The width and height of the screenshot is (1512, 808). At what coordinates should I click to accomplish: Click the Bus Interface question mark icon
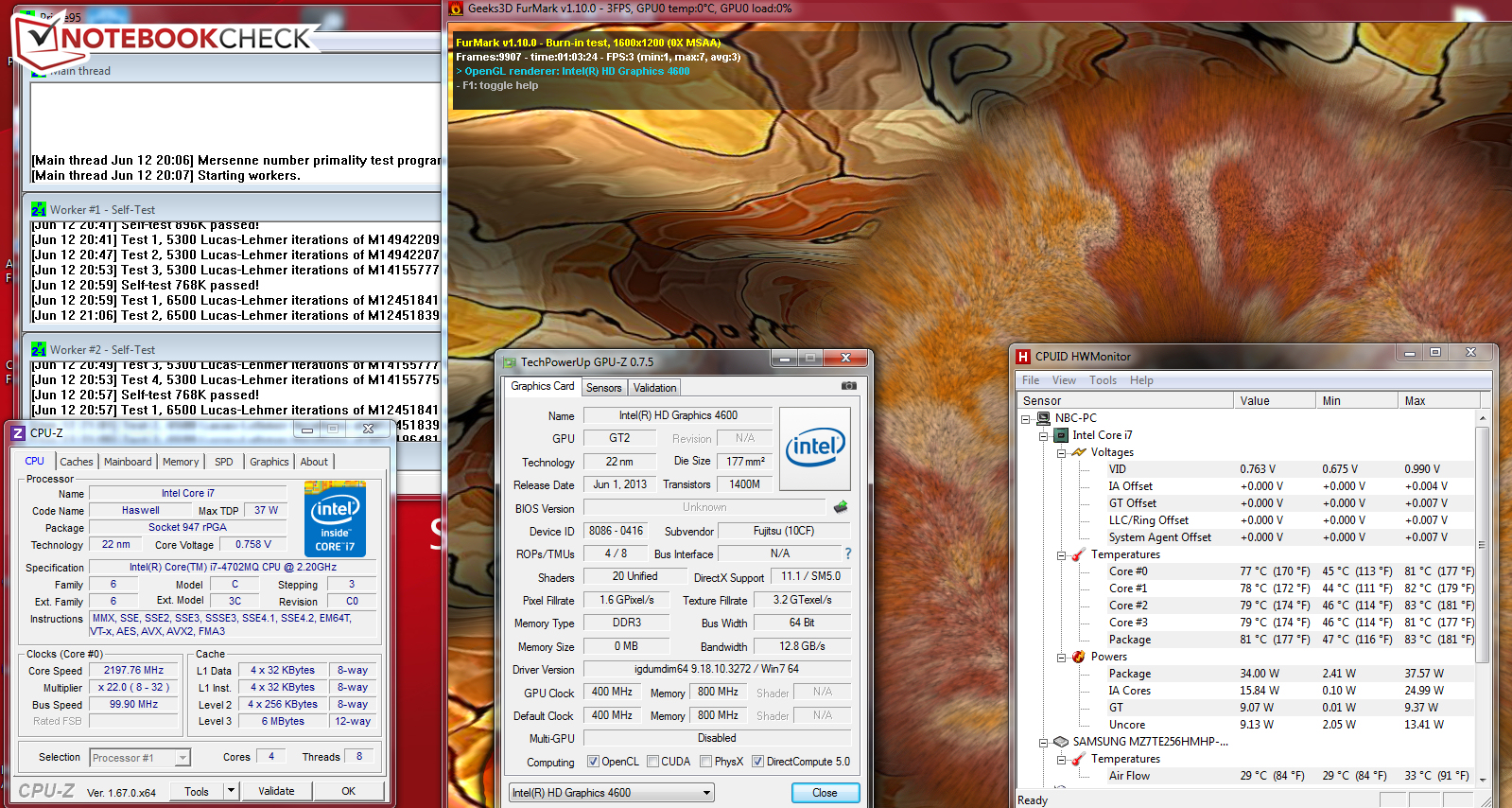tap(847, 553)
